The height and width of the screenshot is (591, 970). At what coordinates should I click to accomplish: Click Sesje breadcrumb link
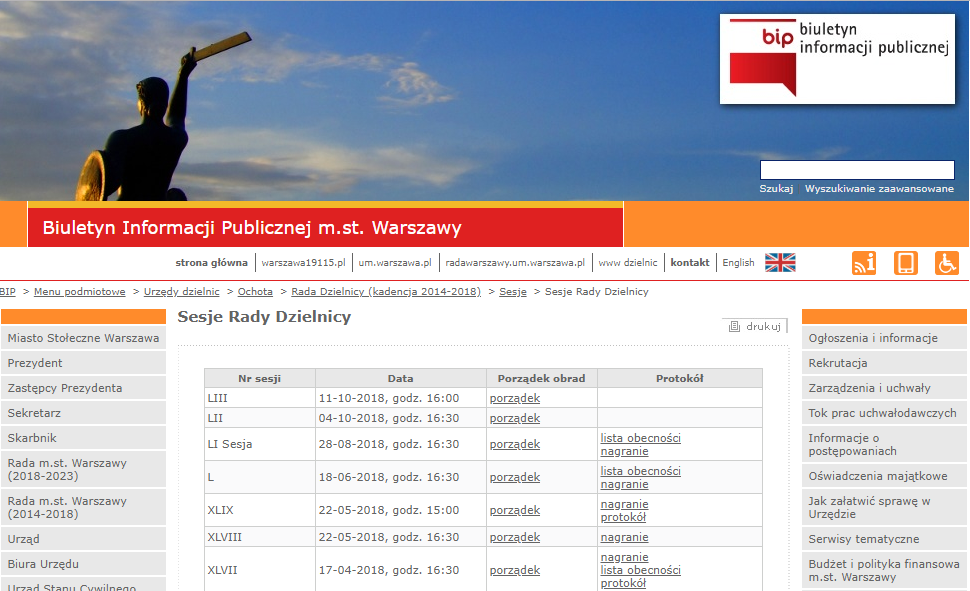(513, 291)
